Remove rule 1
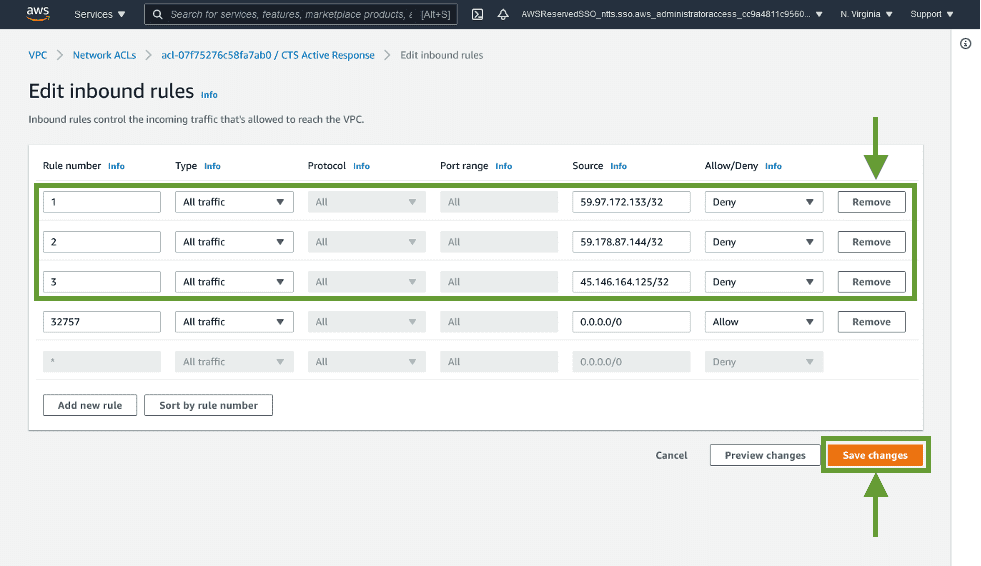 (x=872, y=202)
